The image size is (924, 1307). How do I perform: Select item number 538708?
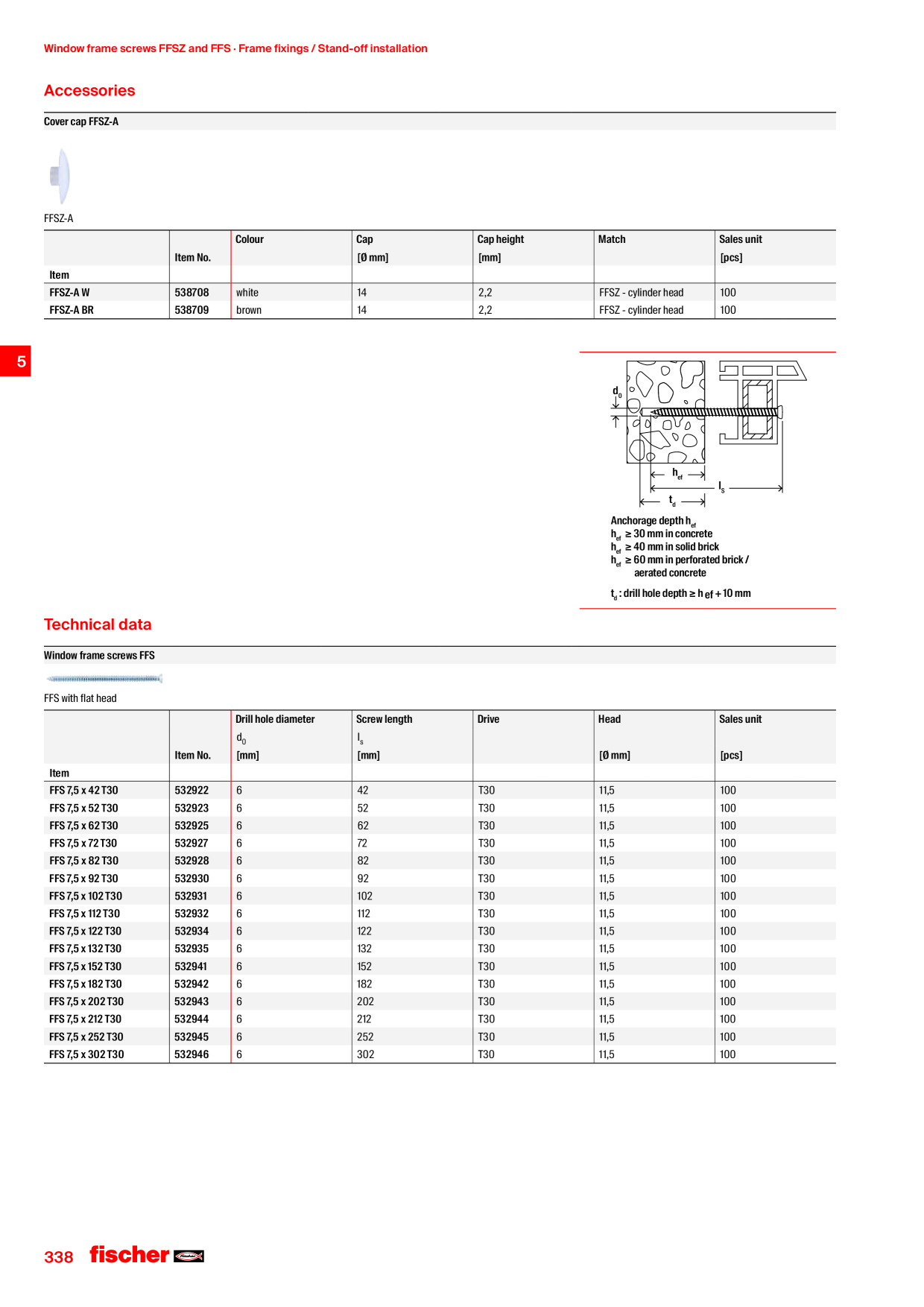pos(192,293)
